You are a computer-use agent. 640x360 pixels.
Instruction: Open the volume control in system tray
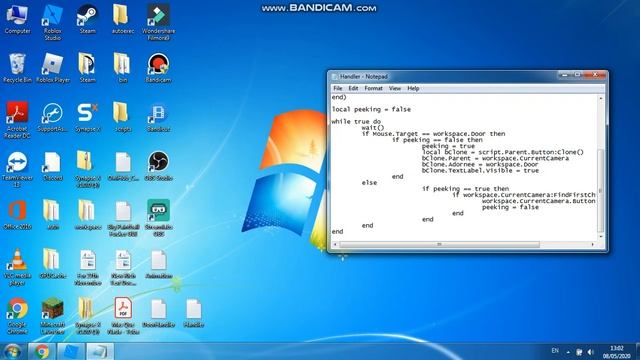tap(590, 351)
